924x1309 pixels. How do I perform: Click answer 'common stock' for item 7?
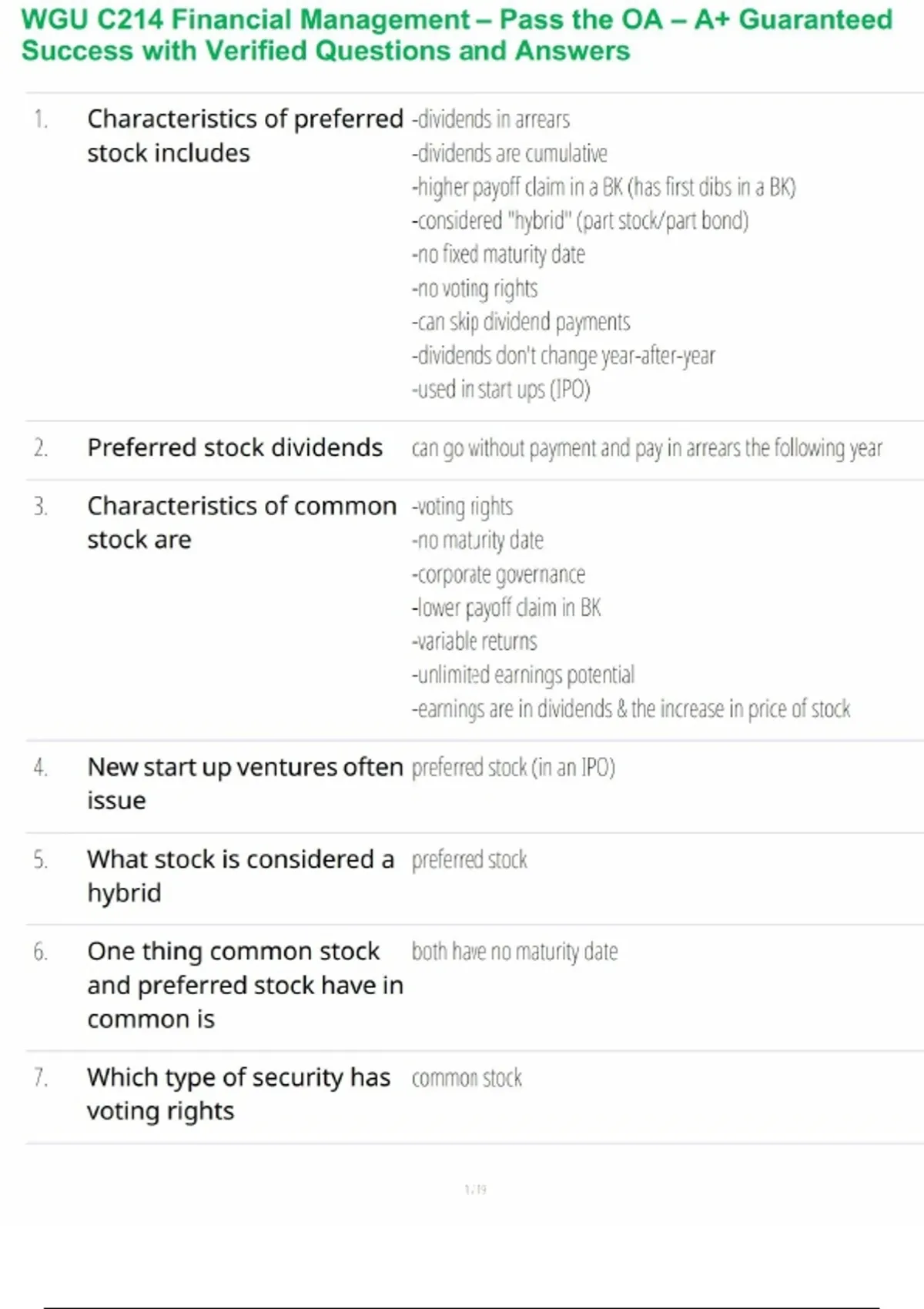(467, 1078)
